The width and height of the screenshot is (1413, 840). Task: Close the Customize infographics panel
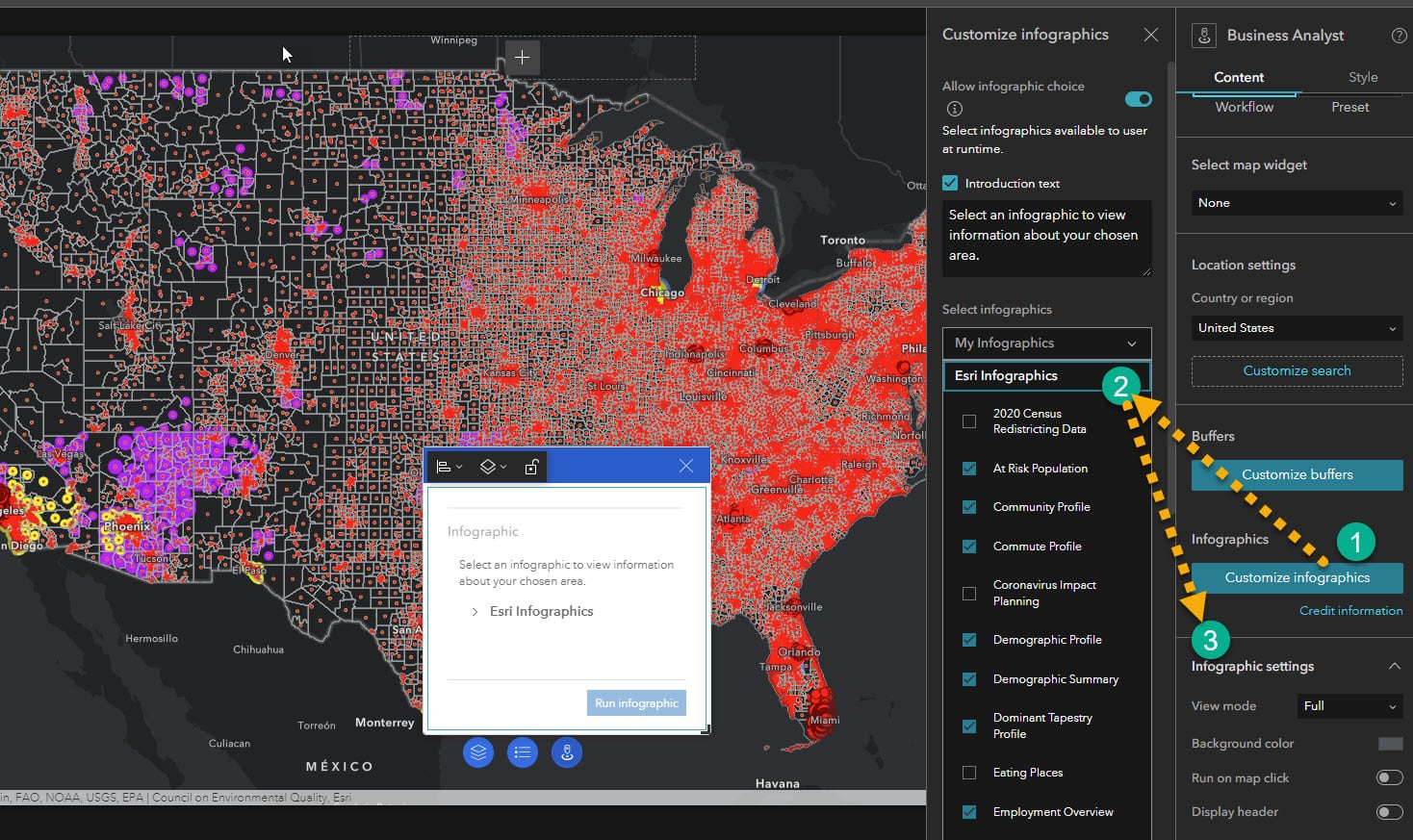1151,35
